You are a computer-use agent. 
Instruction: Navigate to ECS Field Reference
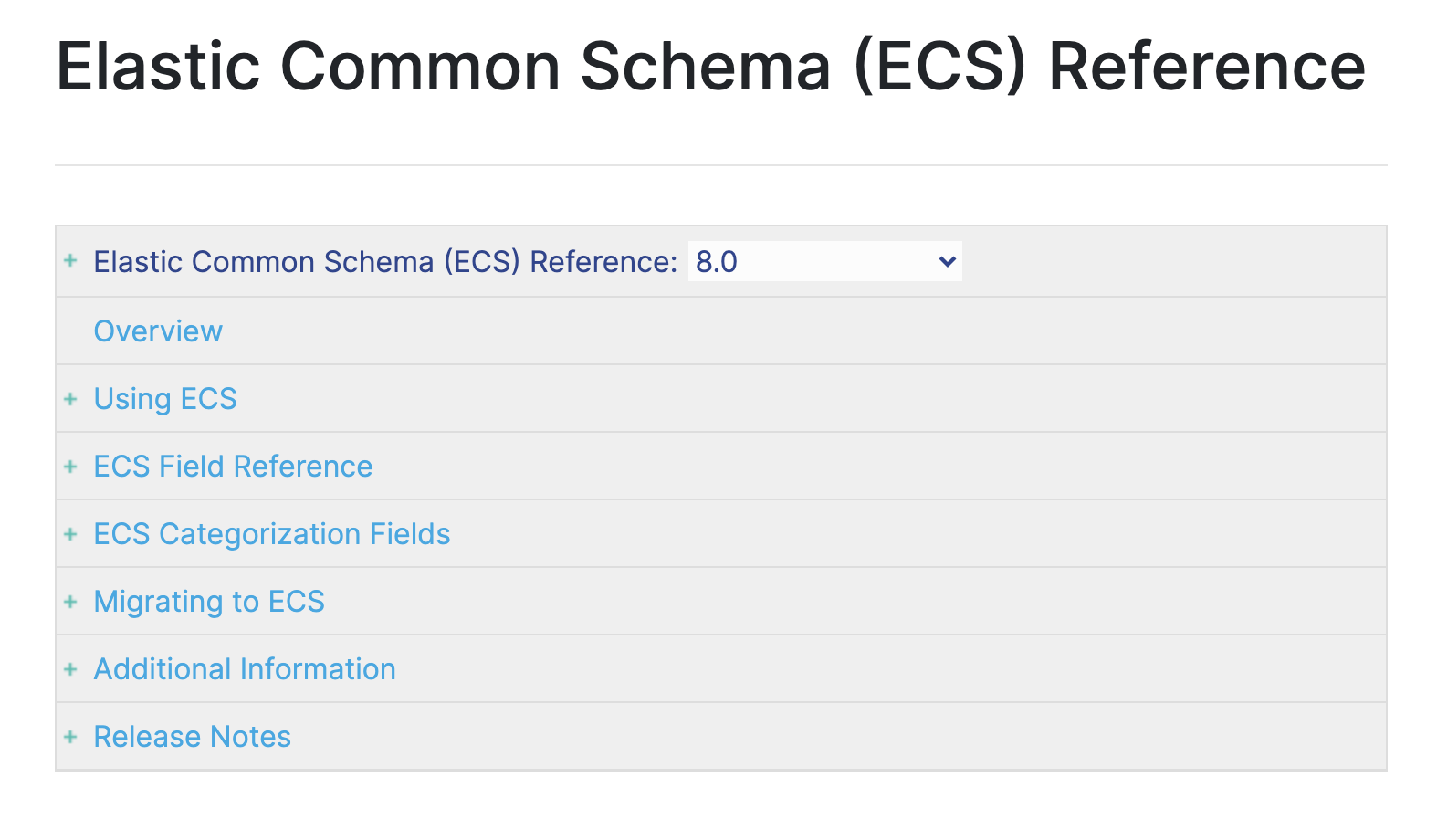coord(232,466)
